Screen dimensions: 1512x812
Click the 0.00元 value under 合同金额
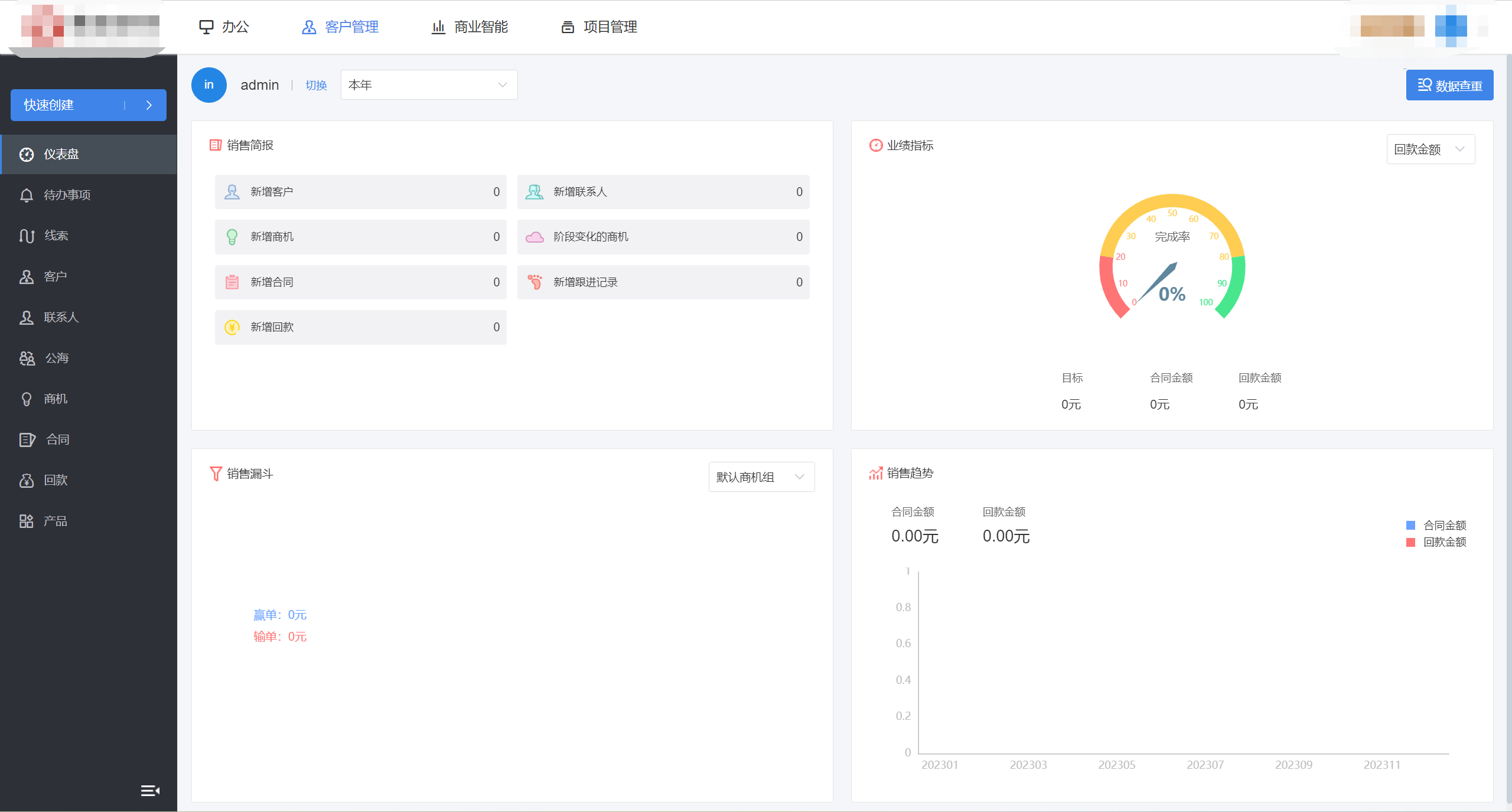(915, 536)
